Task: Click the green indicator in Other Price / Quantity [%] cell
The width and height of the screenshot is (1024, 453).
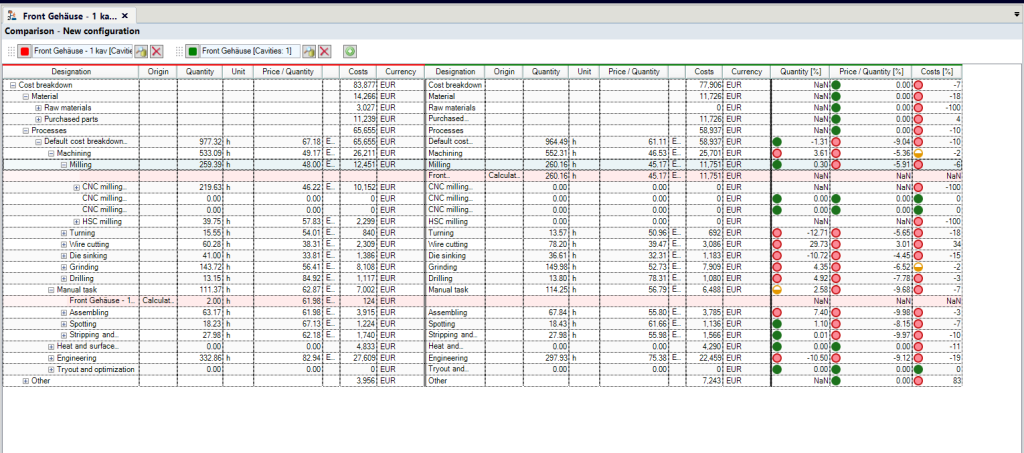Action: click(x=835, y=381)
